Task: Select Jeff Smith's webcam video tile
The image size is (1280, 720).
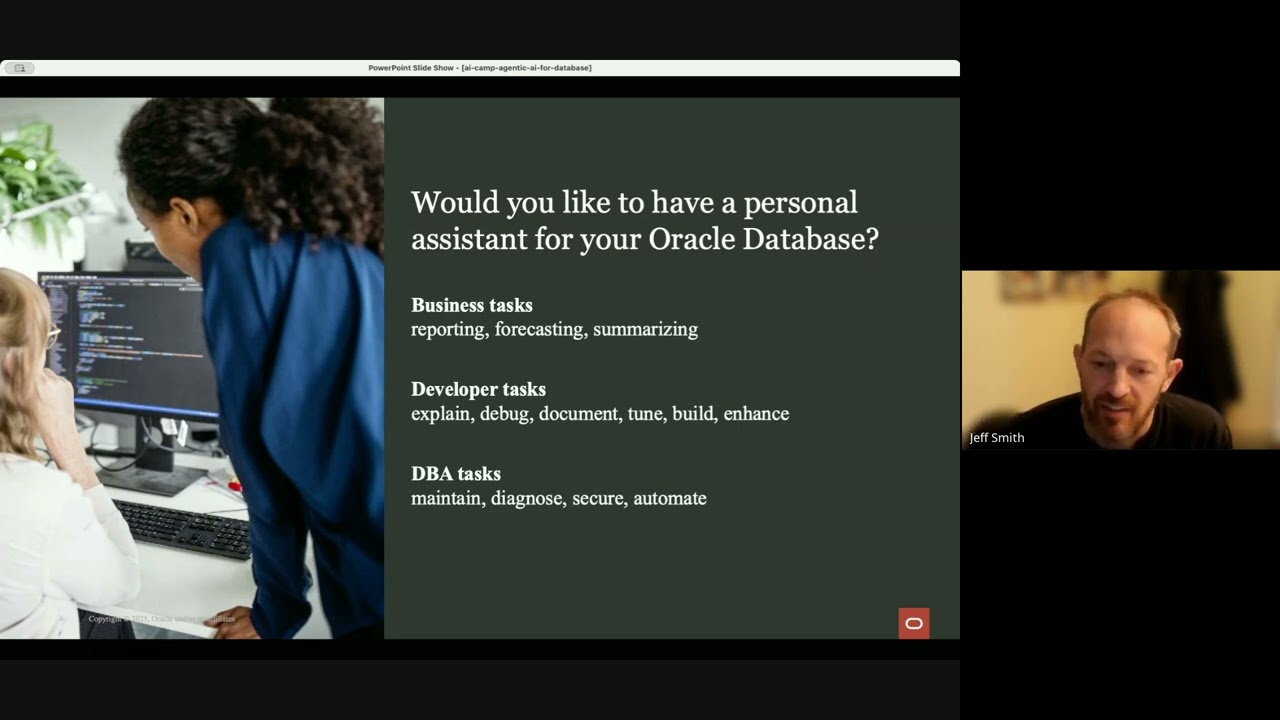Action: click(1120, 360)
